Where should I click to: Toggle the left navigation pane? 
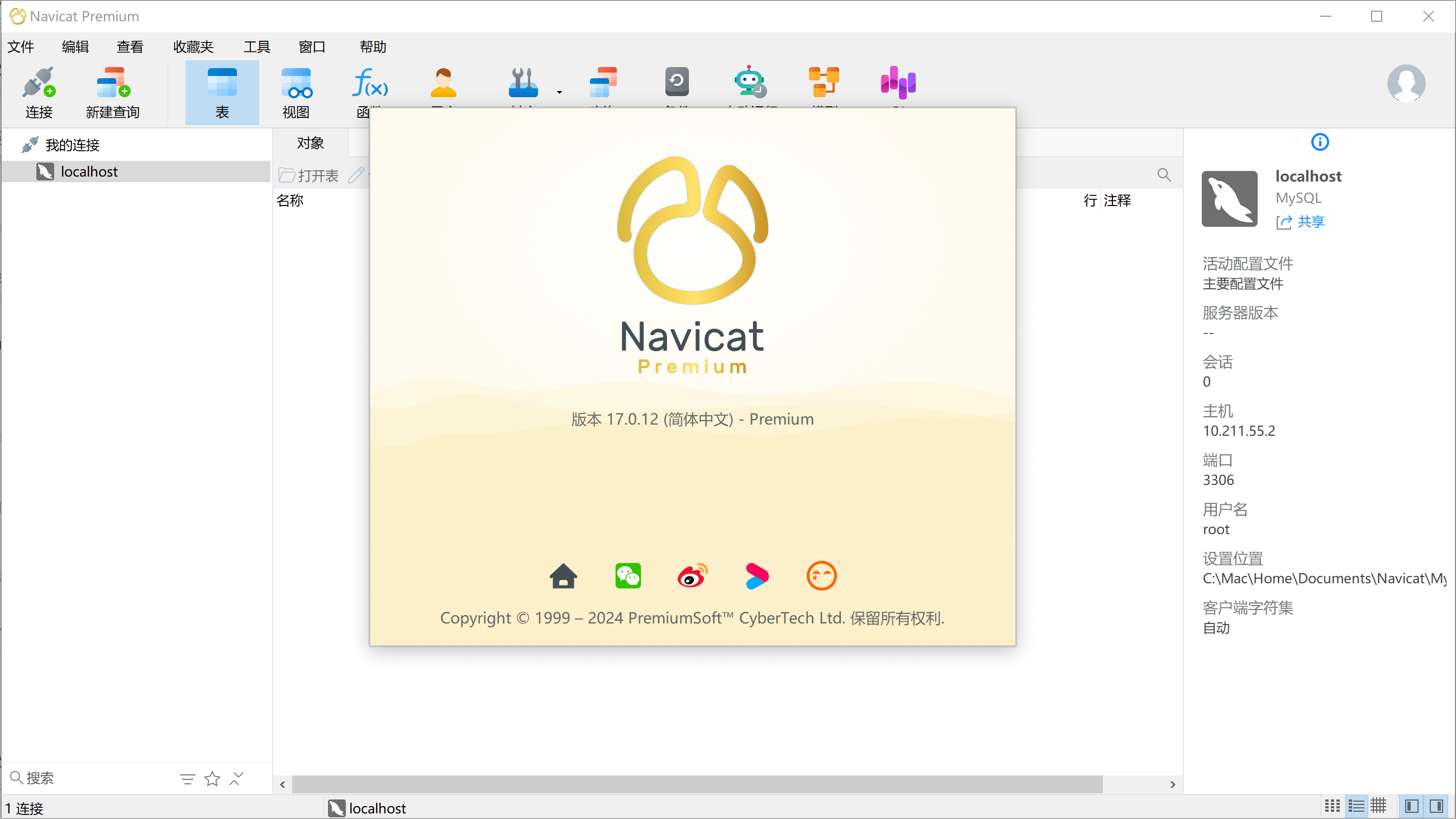pyautogui.click(x=1411, y=806)
